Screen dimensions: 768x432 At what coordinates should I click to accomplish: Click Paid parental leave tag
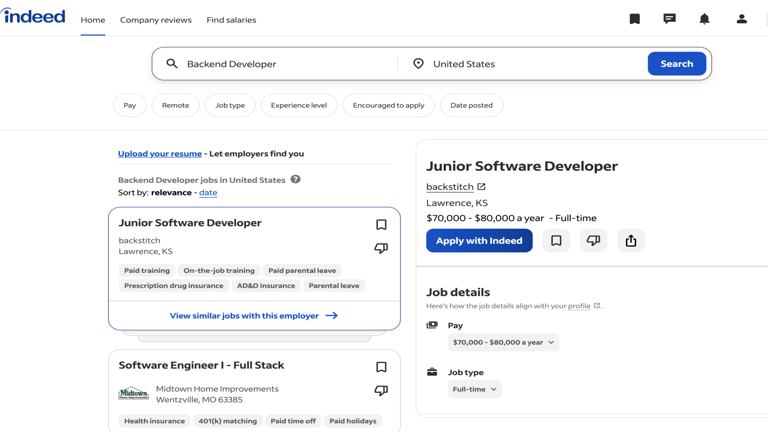click(x=302, y=270)
